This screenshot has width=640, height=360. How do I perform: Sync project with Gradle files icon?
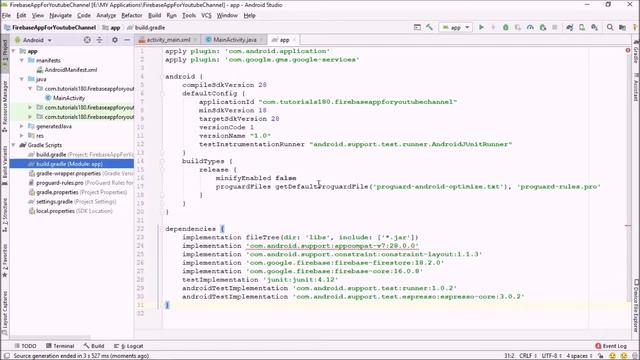click(570, 27)
